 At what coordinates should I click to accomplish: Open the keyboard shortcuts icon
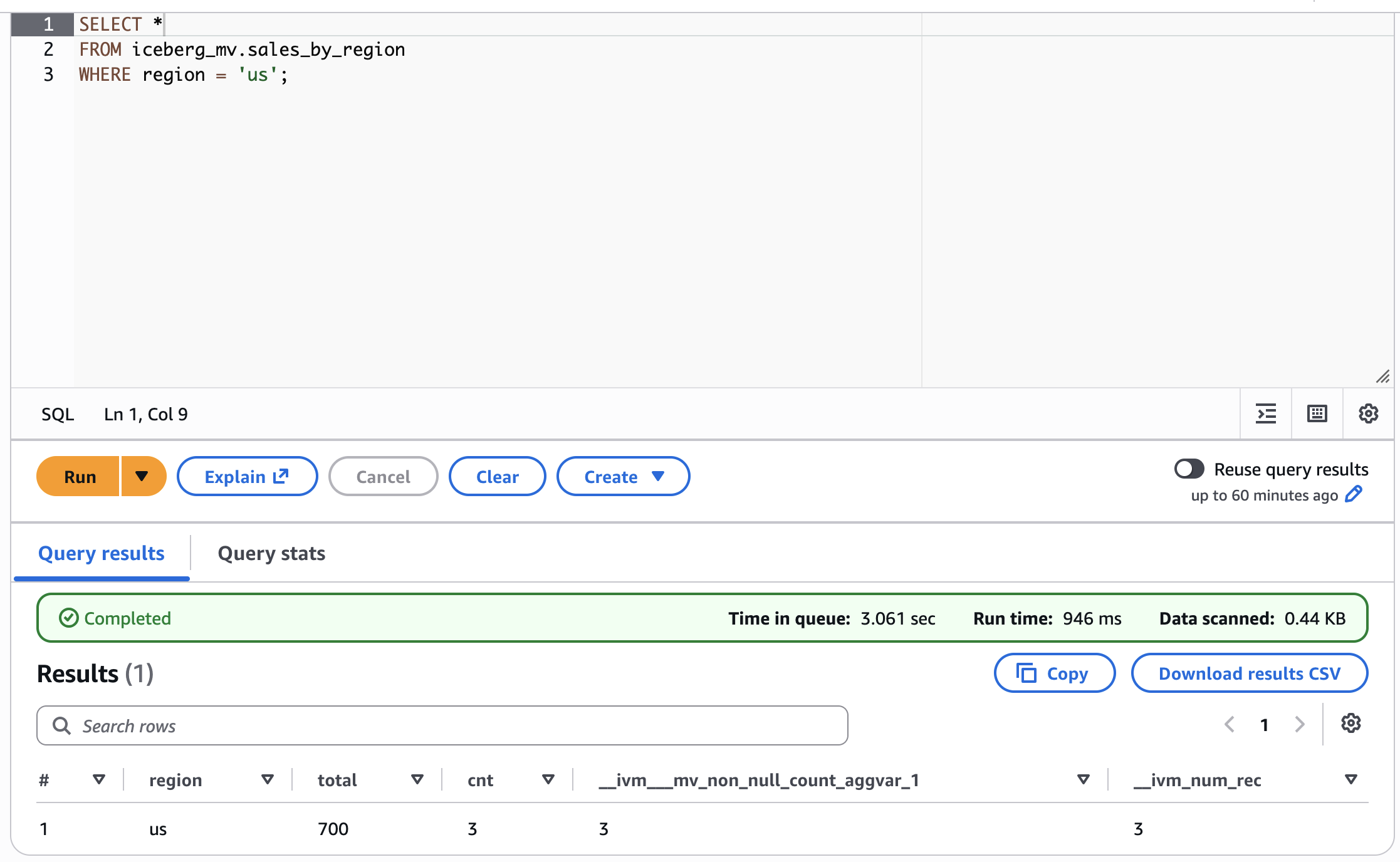(x=1317, y=413)
